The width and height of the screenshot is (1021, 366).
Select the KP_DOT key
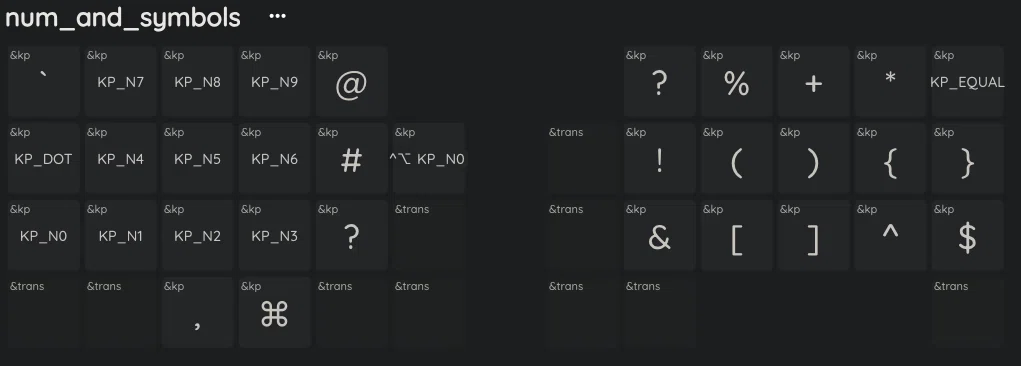tap(44, 158)
